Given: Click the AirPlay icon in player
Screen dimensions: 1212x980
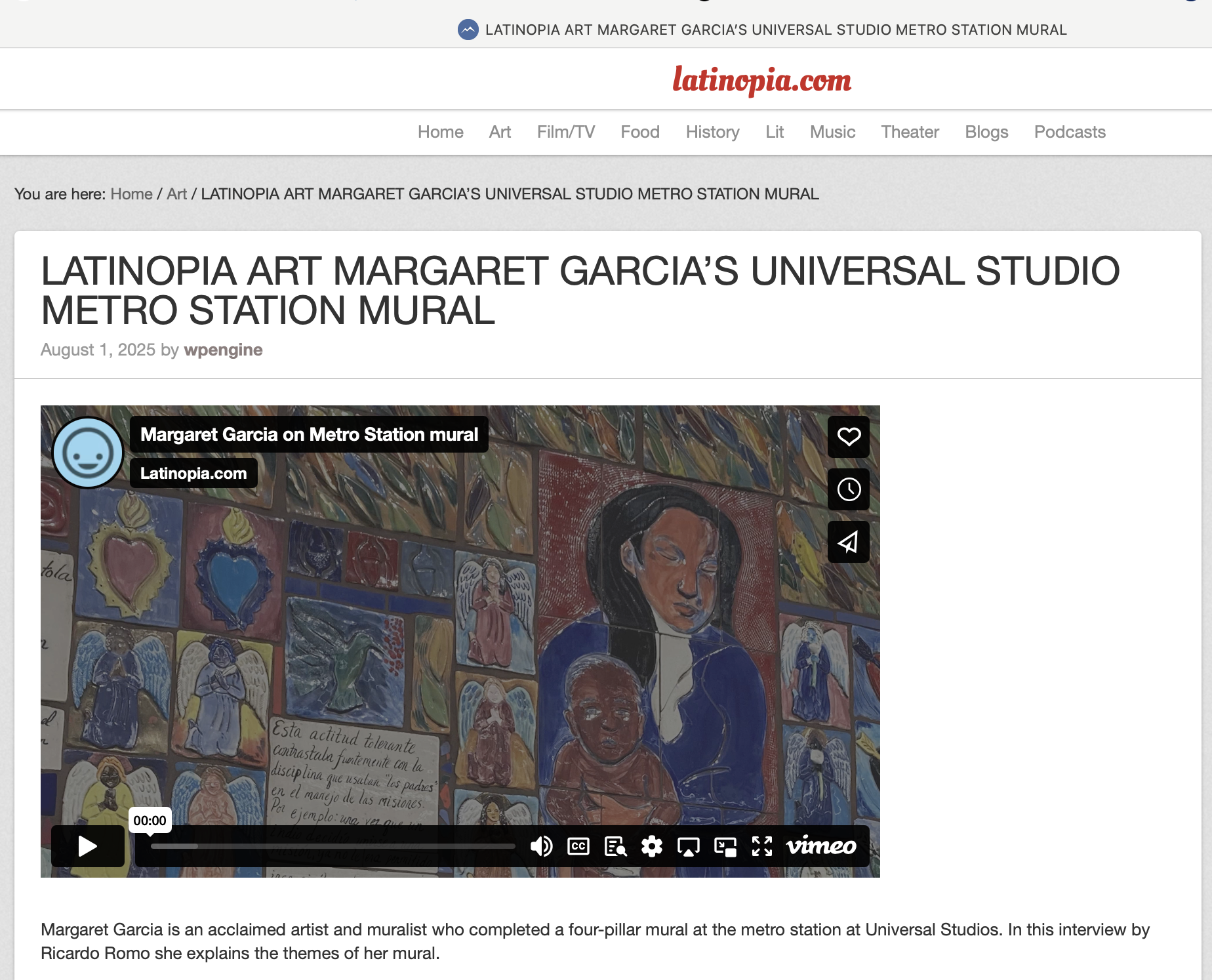Looking at the screenshot, I should (689, 846).
